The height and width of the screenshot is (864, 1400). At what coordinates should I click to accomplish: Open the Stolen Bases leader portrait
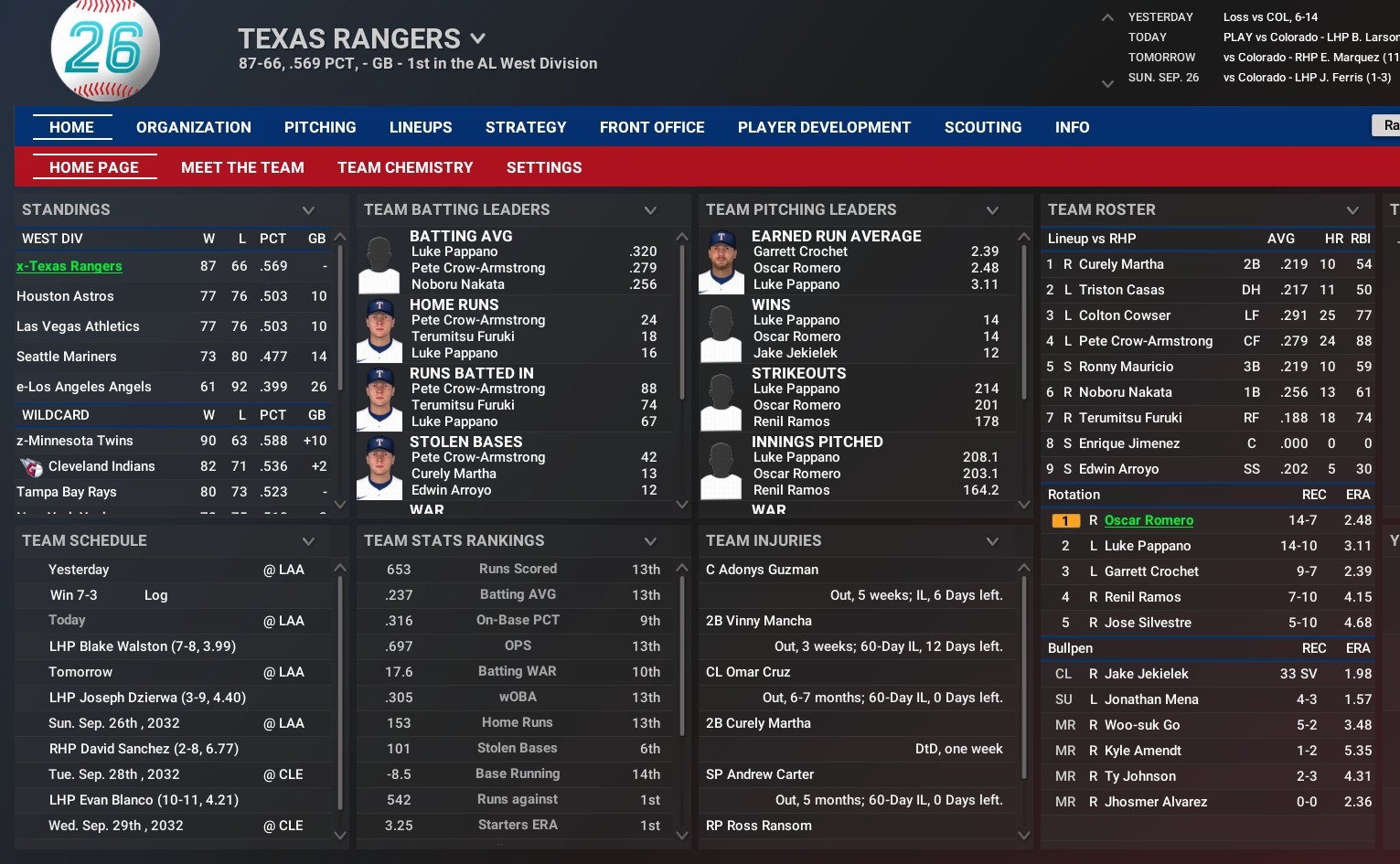379,467
